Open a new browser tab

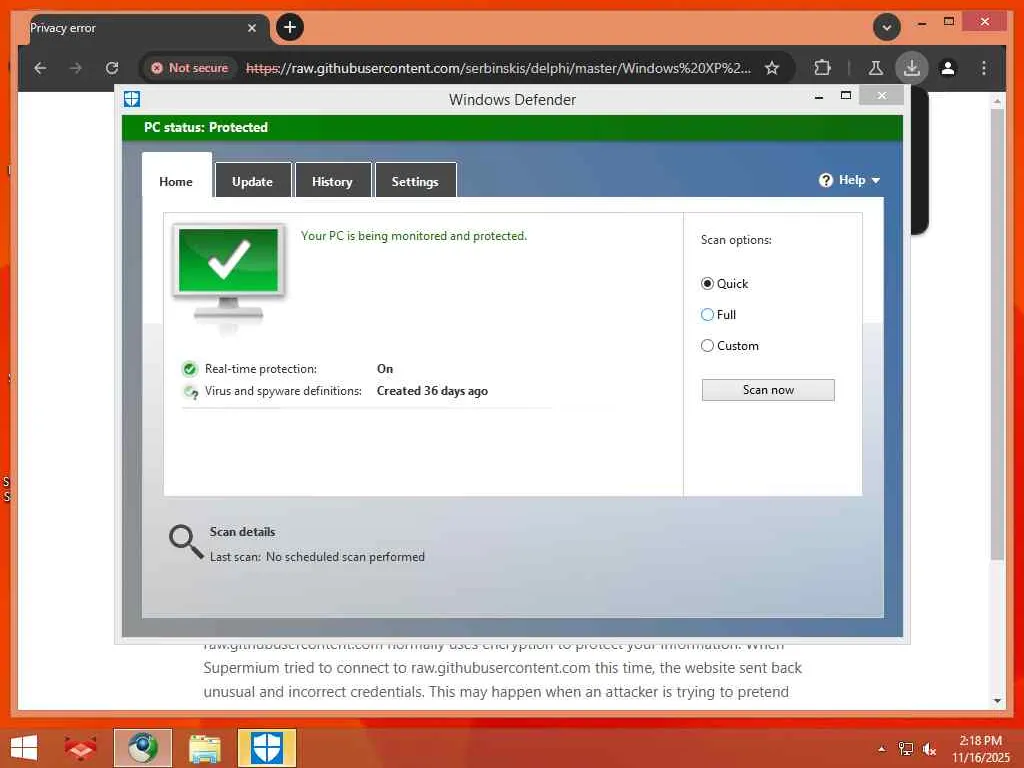[x=290, y=27]
